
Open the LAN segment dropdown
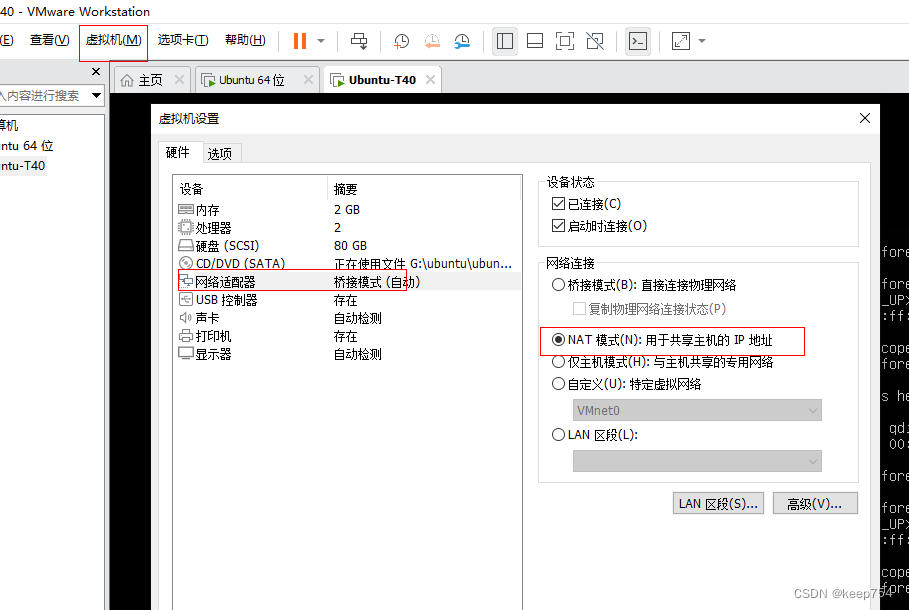(x=697, y=461)
